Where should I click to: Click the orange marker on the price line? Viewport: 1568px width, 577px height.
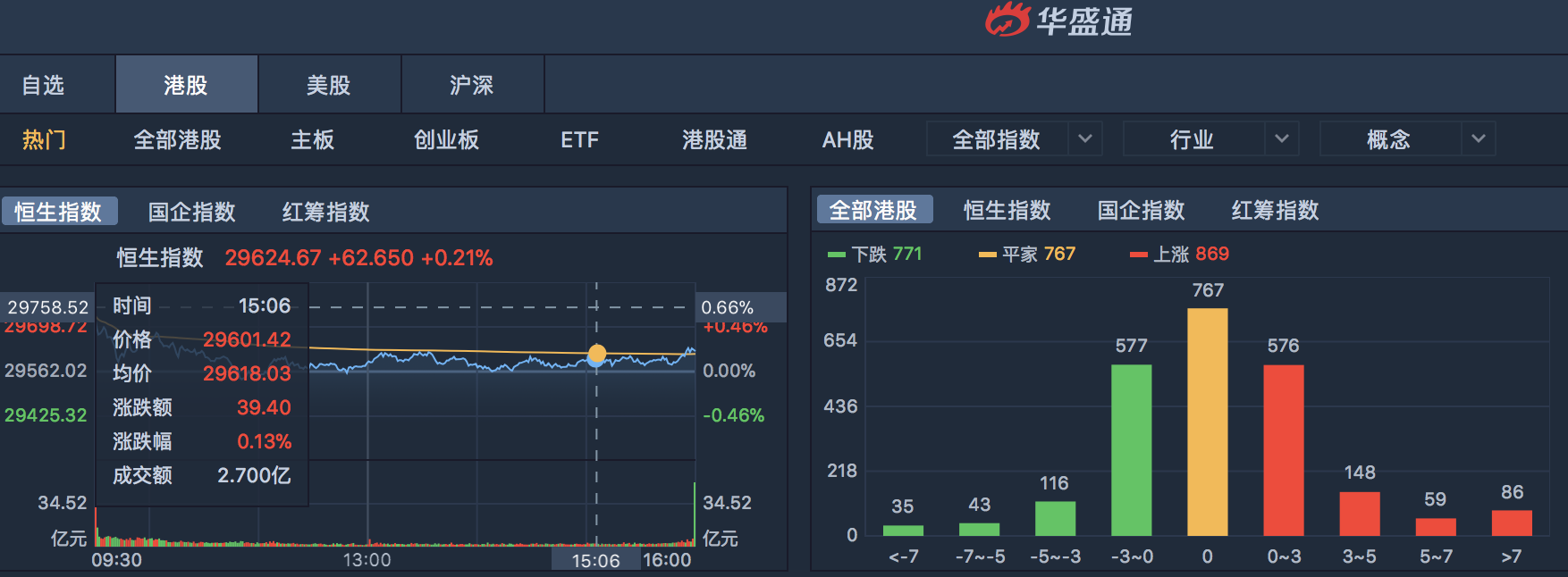597,354
